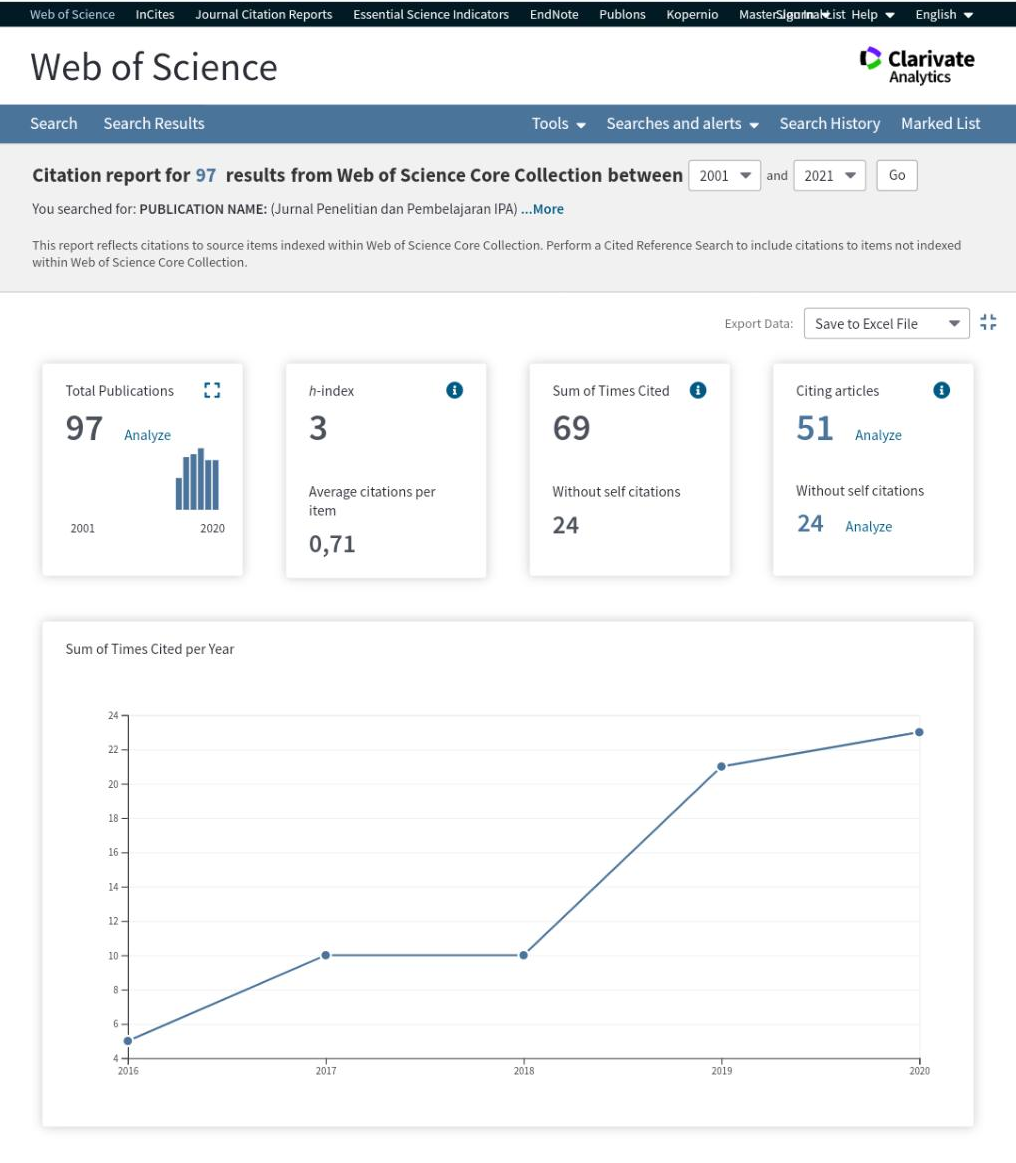This screenshot has height=1163, width=1016.
Task: Open InCites from top bar
Action: pos(155,14)
